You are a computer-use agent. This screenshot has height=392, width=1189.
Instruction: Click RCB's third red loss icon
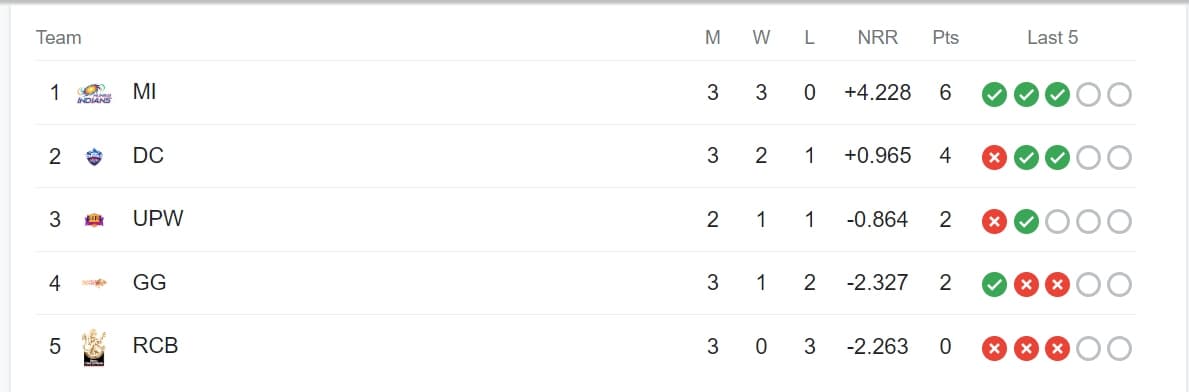click(1057, 349)
